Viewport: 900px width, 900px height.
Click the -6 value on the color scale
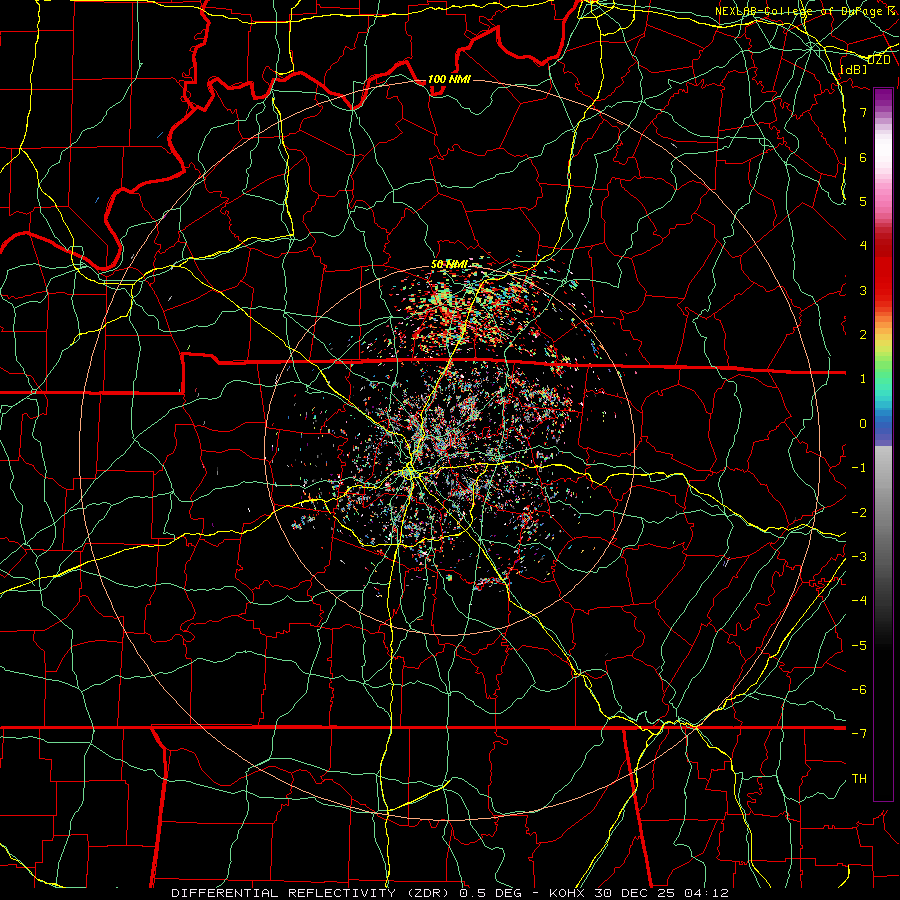click(859, 690)
